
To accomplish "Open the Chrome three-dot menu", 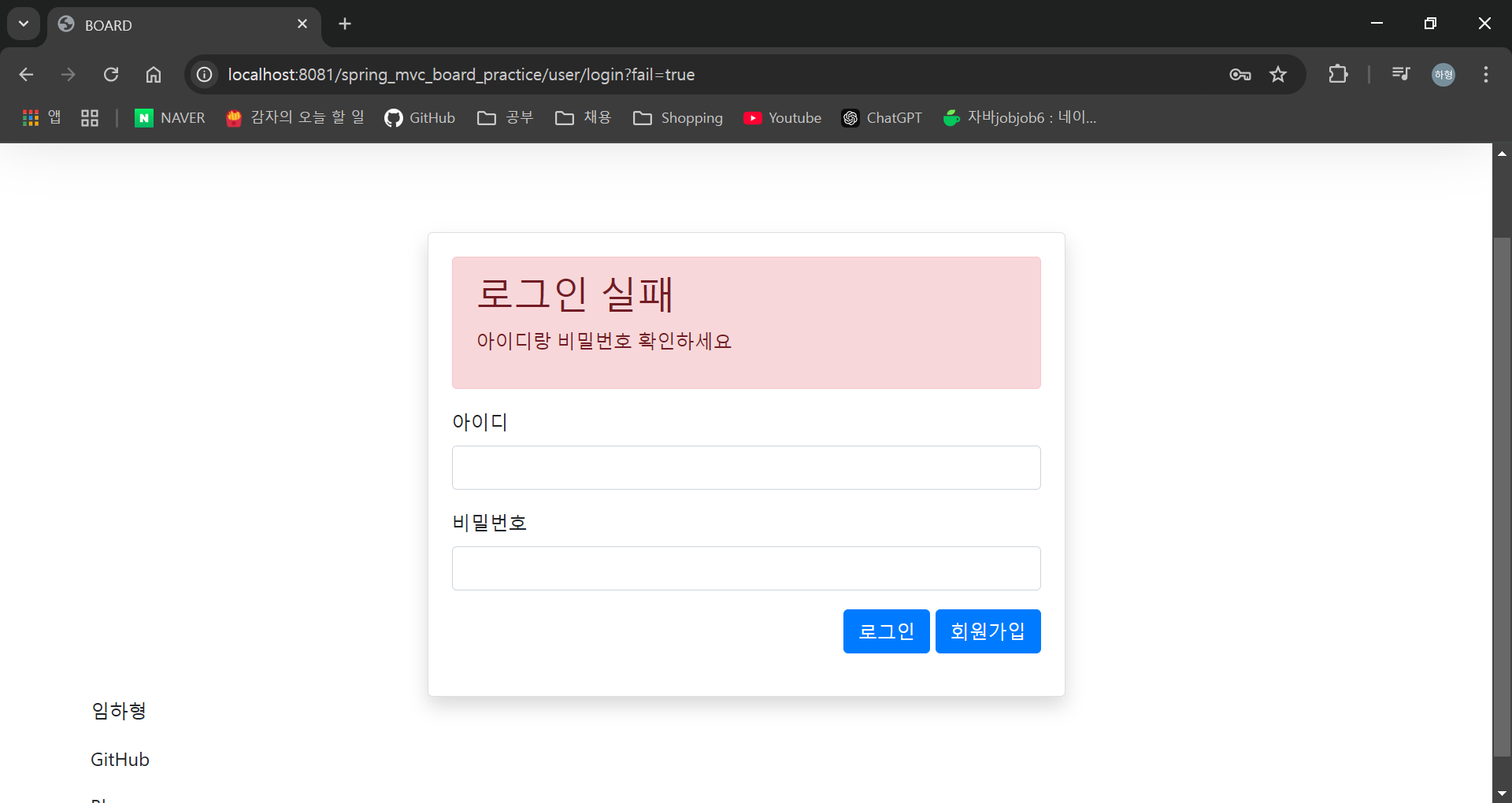I will click(1486, 75).
